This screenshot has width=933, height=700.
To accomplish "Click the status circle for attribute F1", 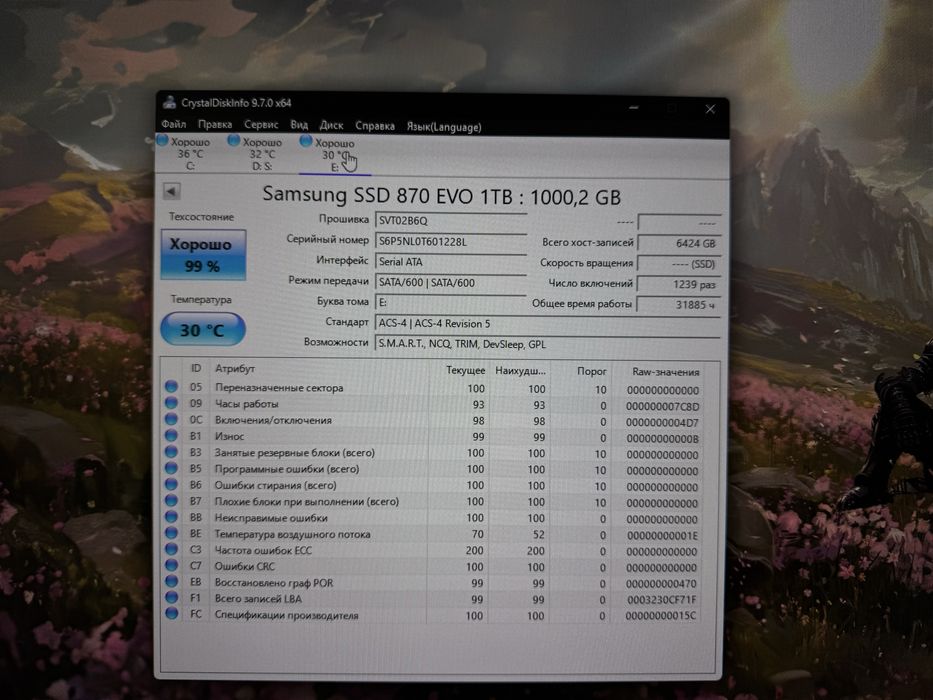I will 171,597.
